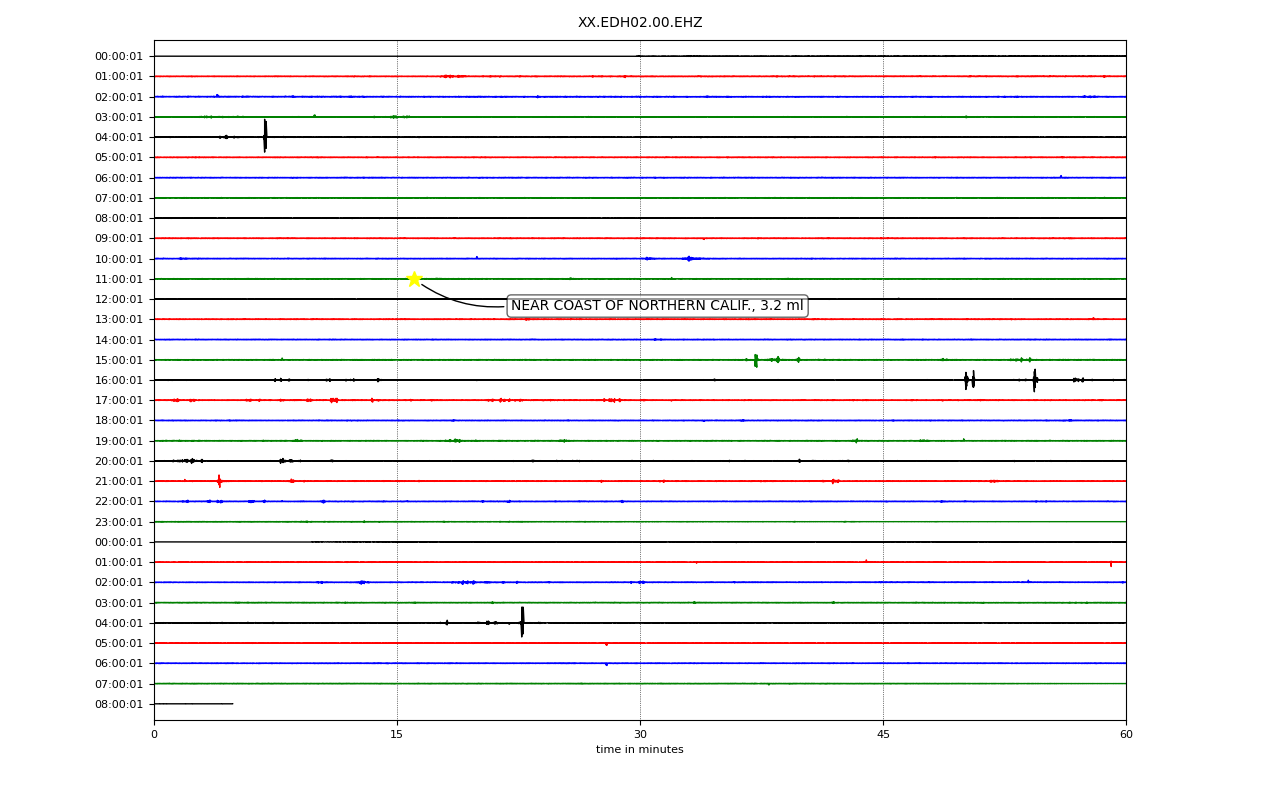Click the large black spike on the first 04:00:01 trace
Image resolution: width=1280 pixels, height=800 pixels.
265,136
